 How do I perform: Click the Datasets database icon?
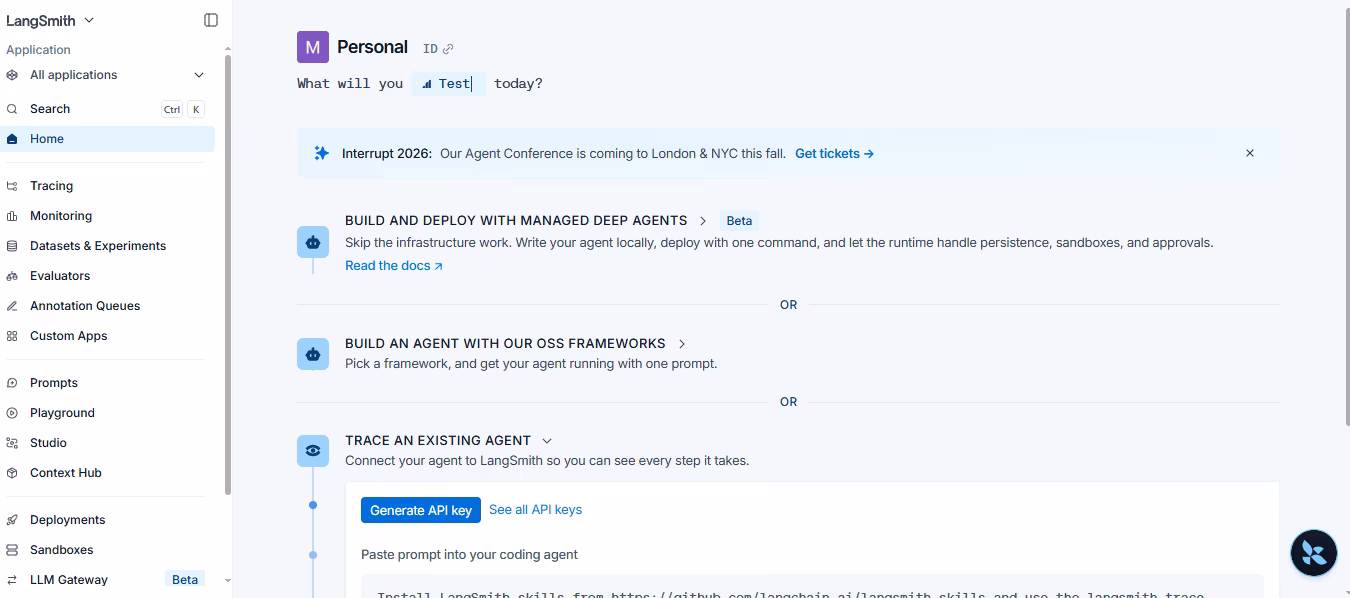(12, 246)
